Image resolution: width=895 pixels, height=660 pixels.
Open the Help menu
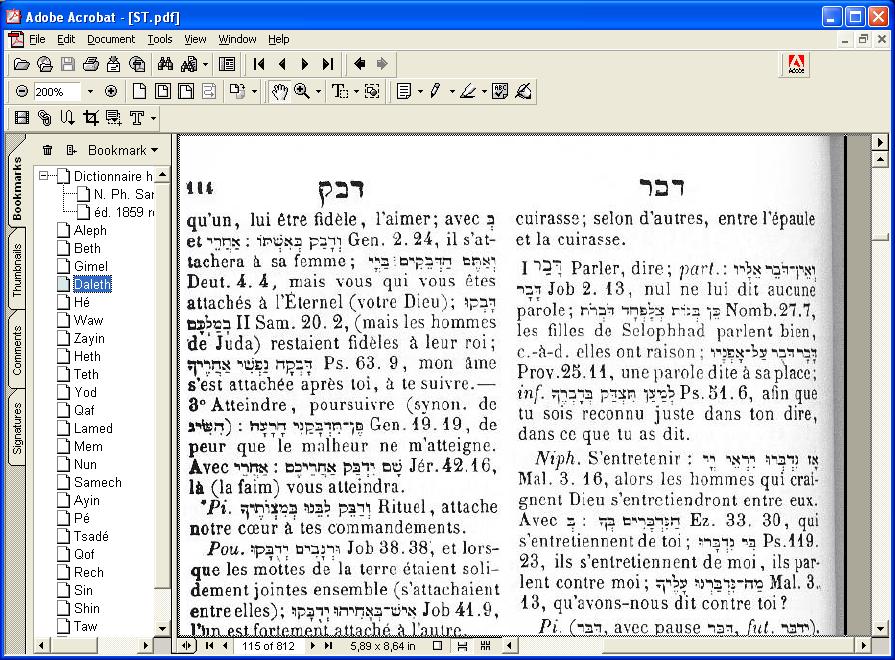pos(279,39)
